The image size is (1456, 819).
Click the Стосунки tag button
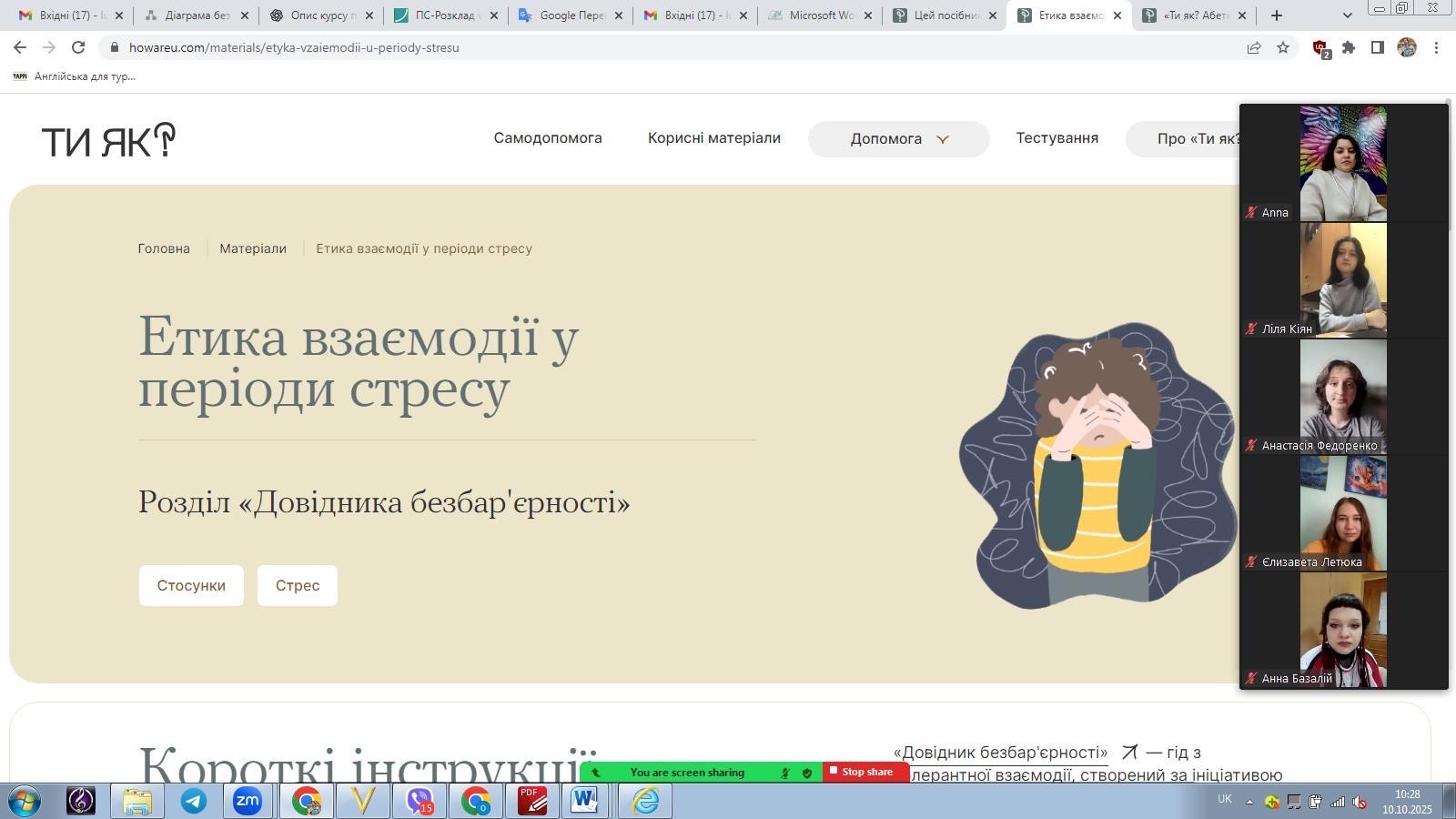click(191, 585)
